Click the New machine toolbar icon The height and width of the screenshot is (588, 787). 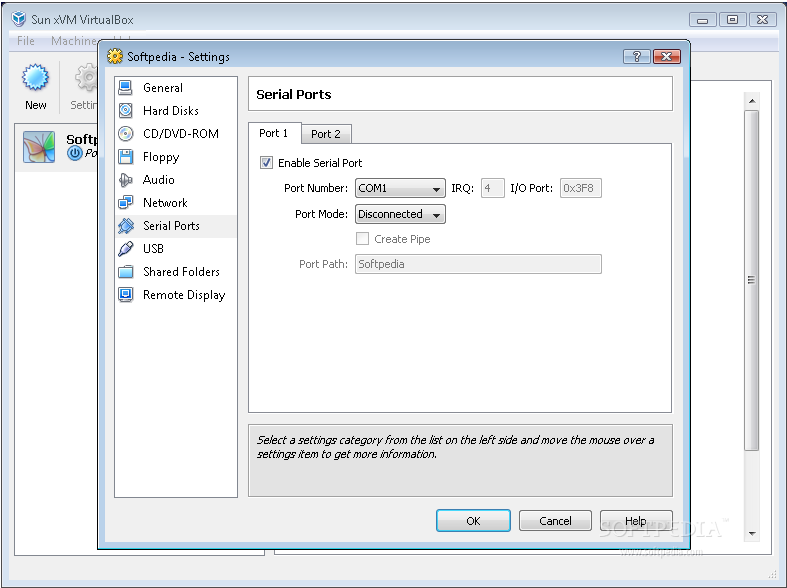[x=35, y=77]
